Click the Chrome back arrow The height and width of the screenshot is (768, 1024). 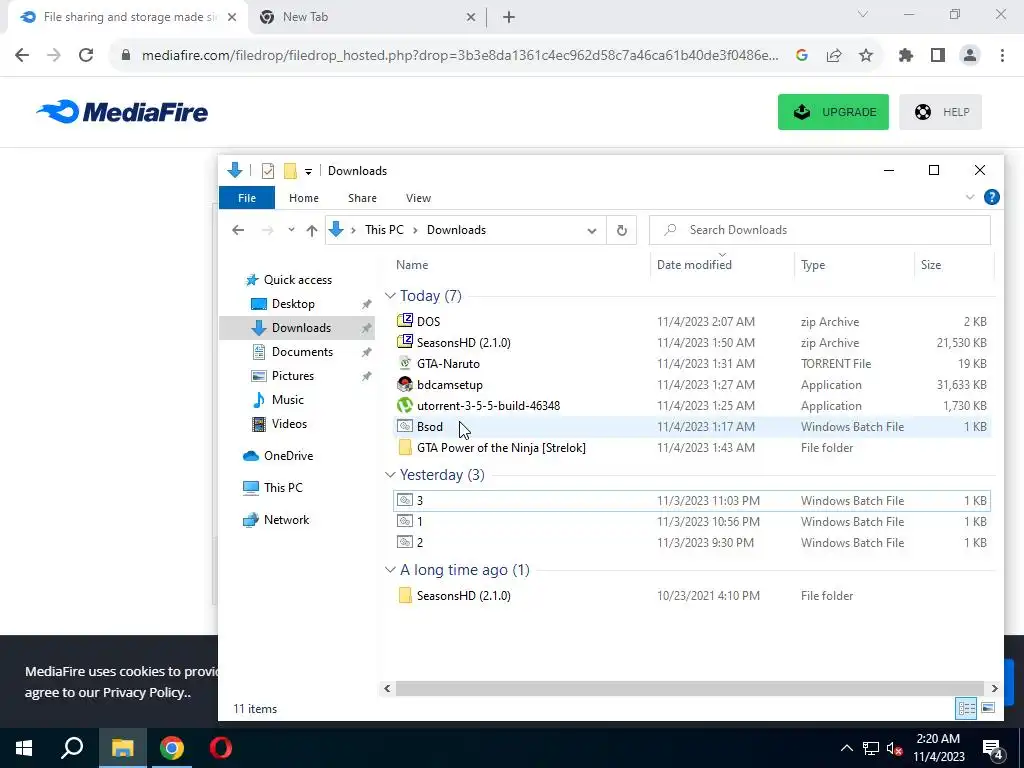[22, 56]
